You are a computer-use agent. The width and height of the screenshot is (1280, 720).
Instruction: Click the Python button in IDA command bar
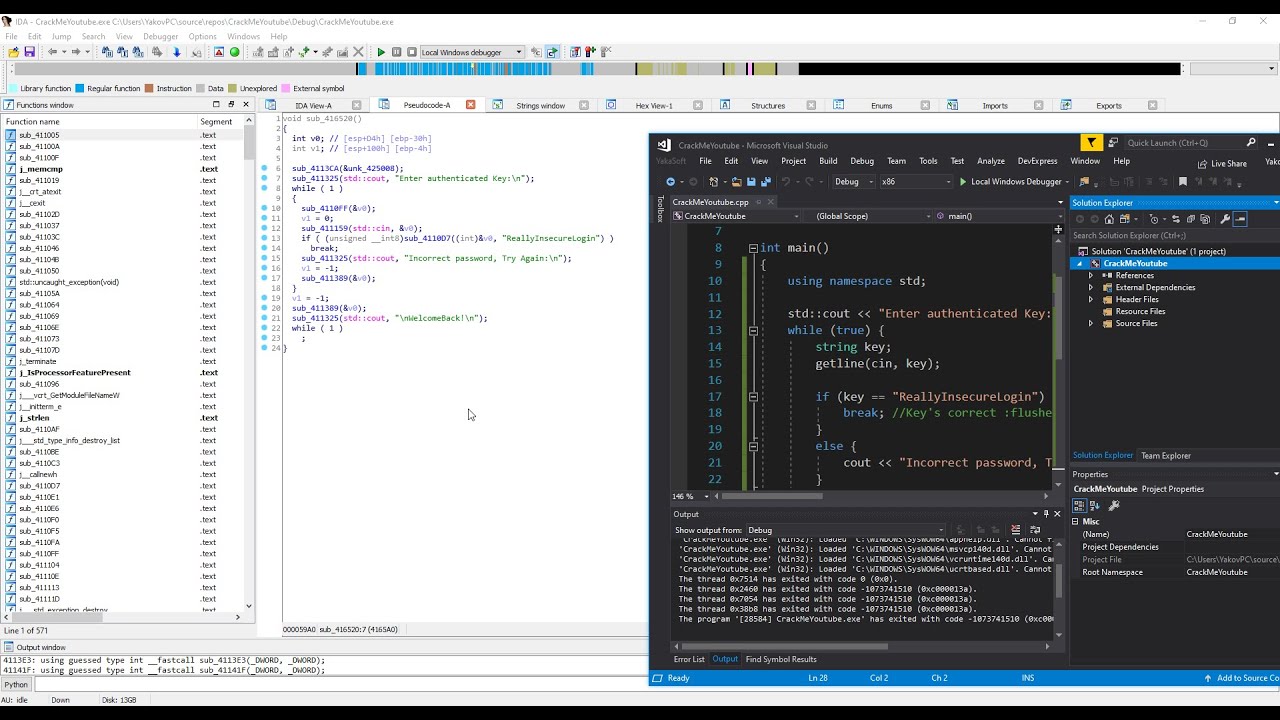[x=16, y=685]
